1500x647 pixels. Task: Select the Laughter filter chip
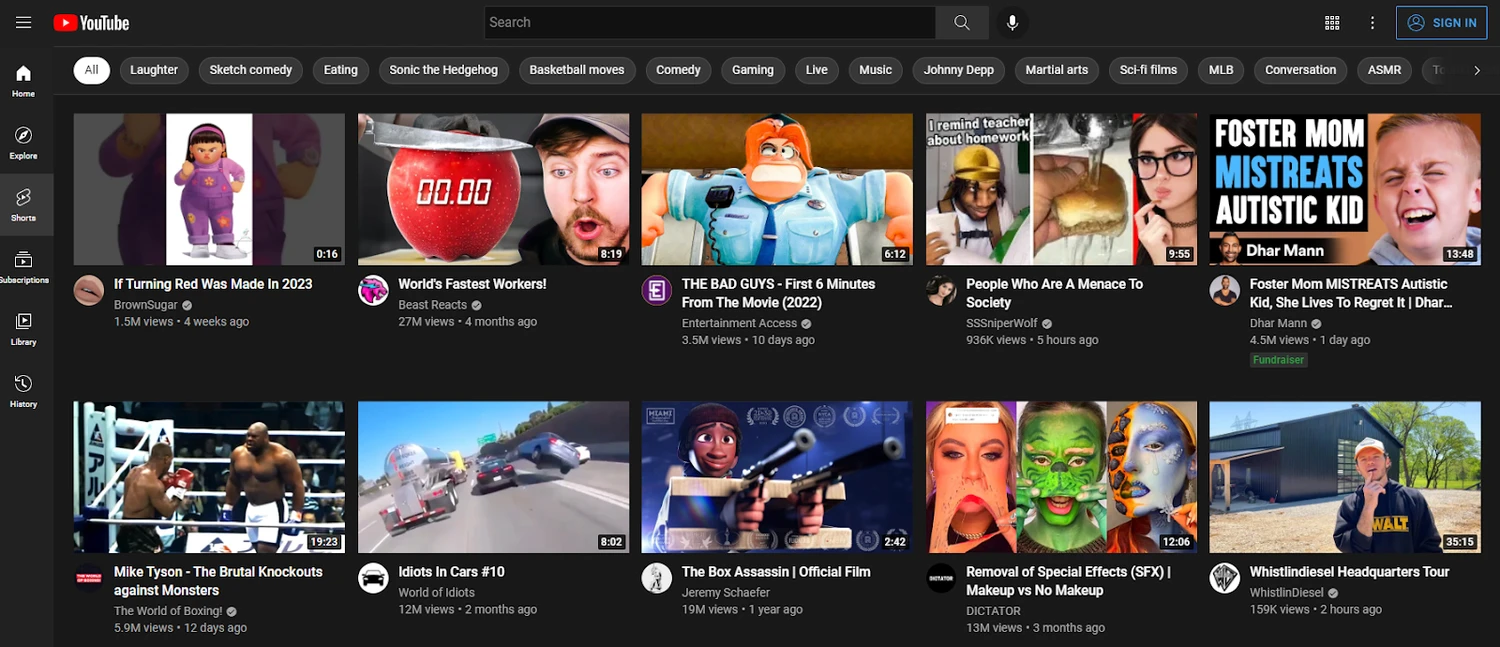coord(154,70)
